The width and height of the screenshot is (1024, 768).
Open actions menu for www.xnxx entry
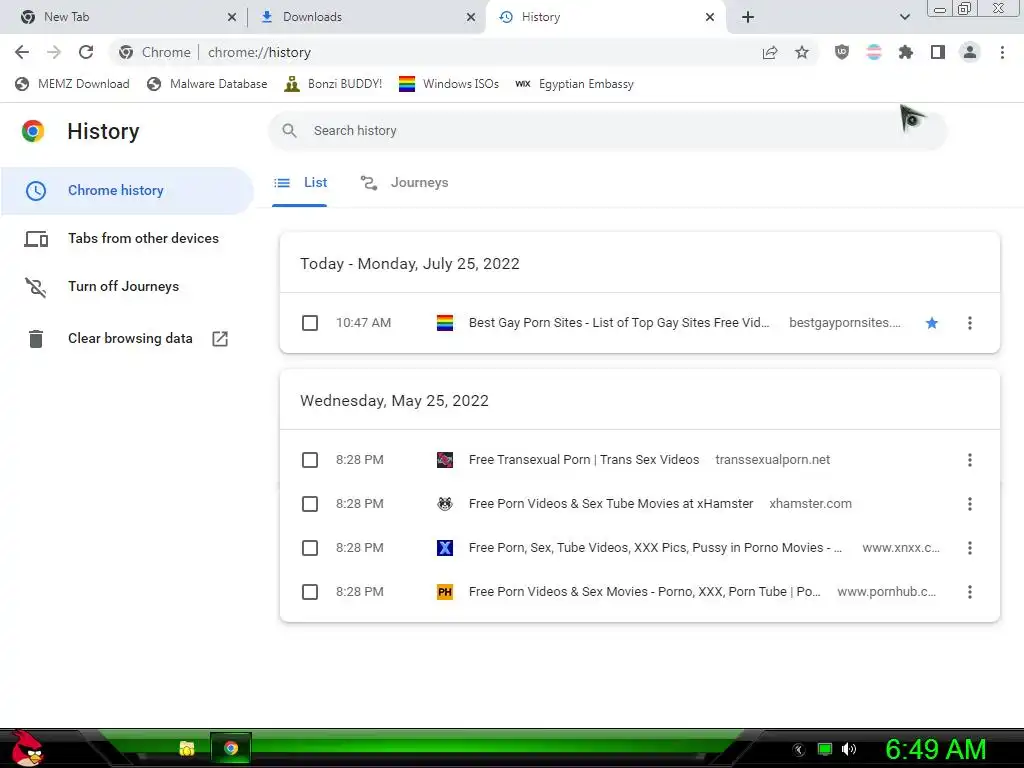970,548
